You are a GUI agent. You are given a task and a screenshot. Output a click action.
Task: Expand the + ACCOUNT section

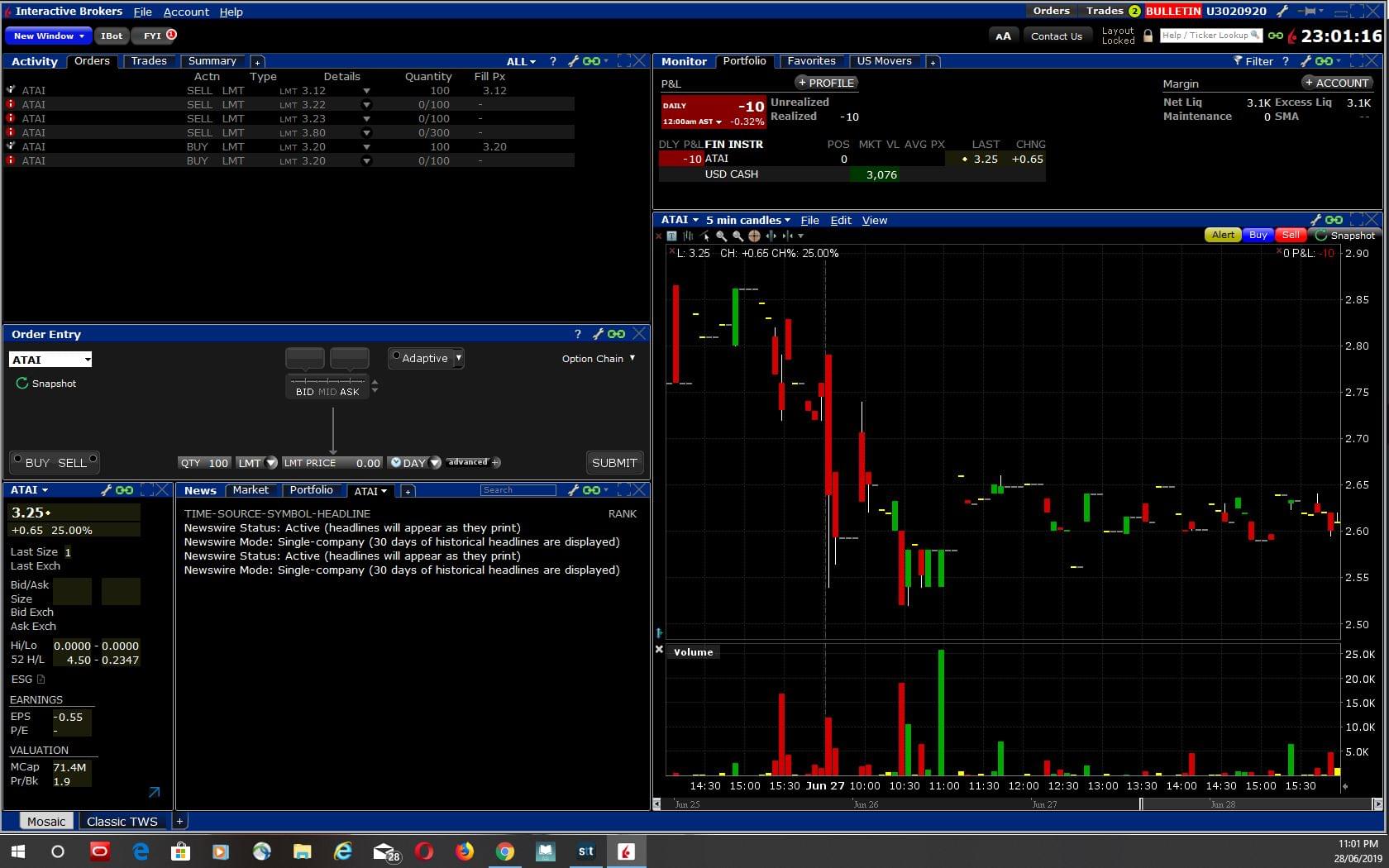coord(1337,83)
